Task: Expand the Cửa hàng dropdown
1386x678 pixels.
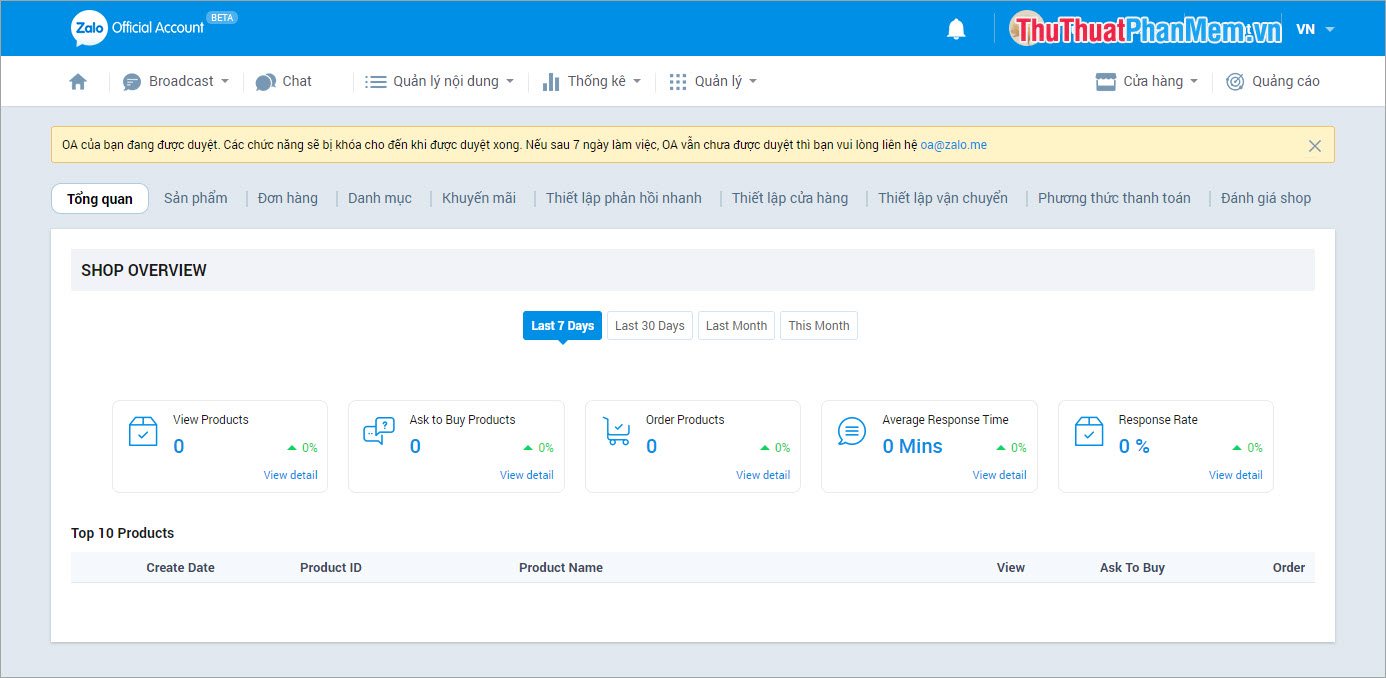Action: tap(1146, 81)
